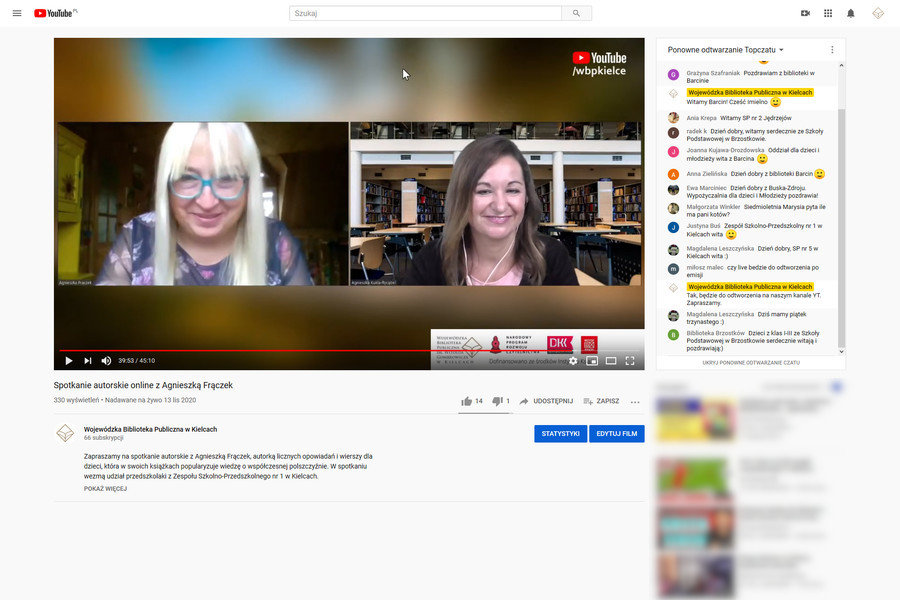
Task: Open player settings gear
Action: [x=573, y=360]
